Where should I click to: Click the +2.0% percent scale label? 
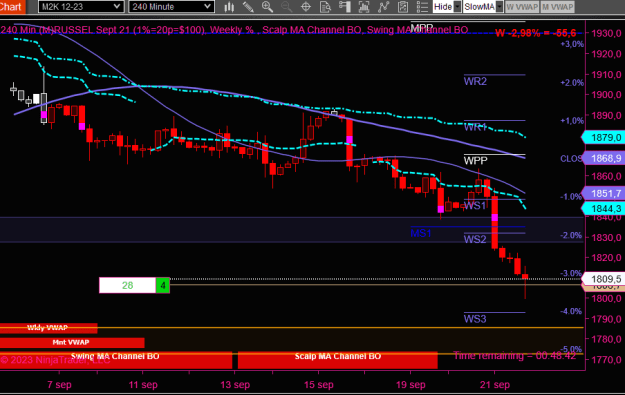pyautogui.click(x=572, y=83)
